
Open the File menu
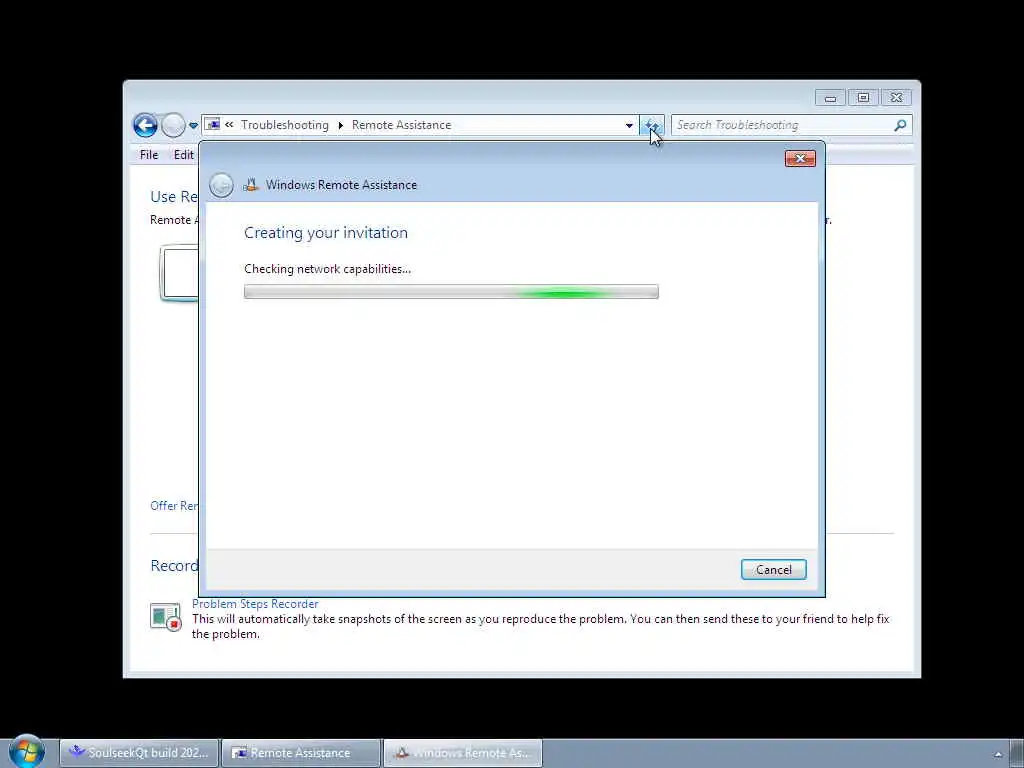(149, 155)
